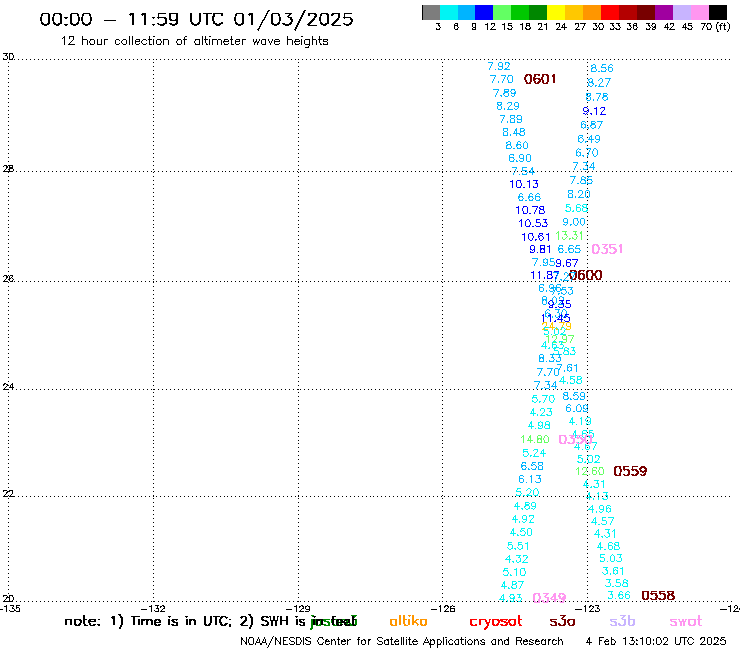Screen dimensions: 740x650
Task: Click the 9.00 wave height value
Action: click(x=574, y=222)
